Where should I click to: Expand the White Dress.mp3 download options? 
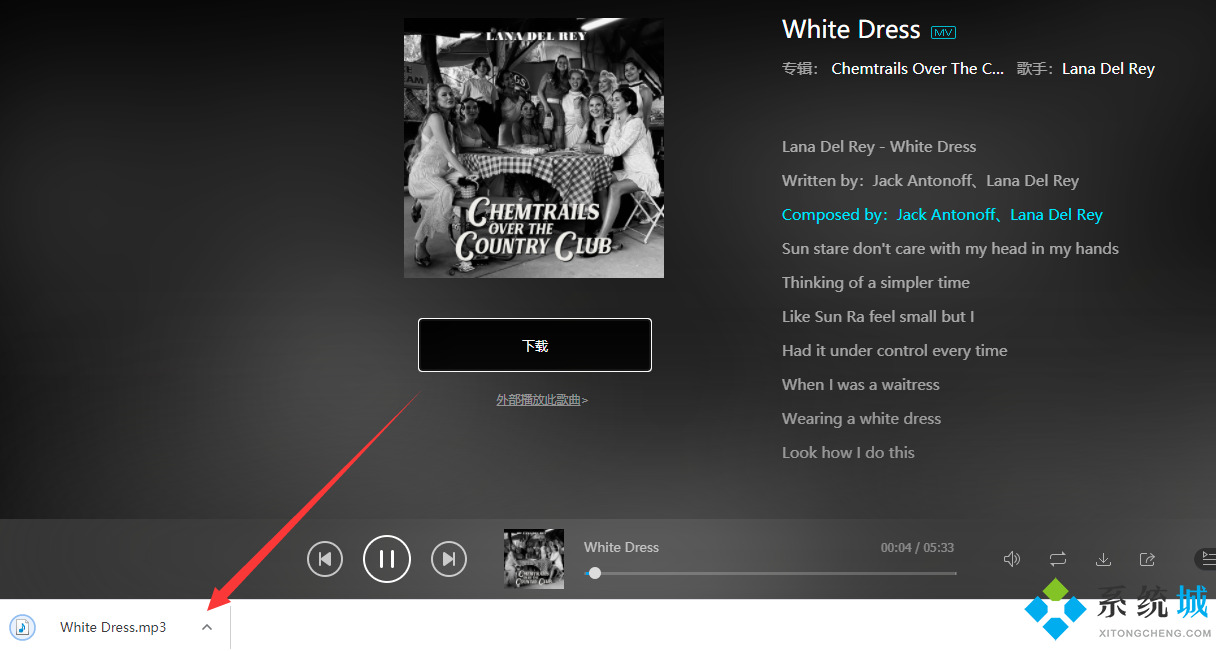(207, 627)
